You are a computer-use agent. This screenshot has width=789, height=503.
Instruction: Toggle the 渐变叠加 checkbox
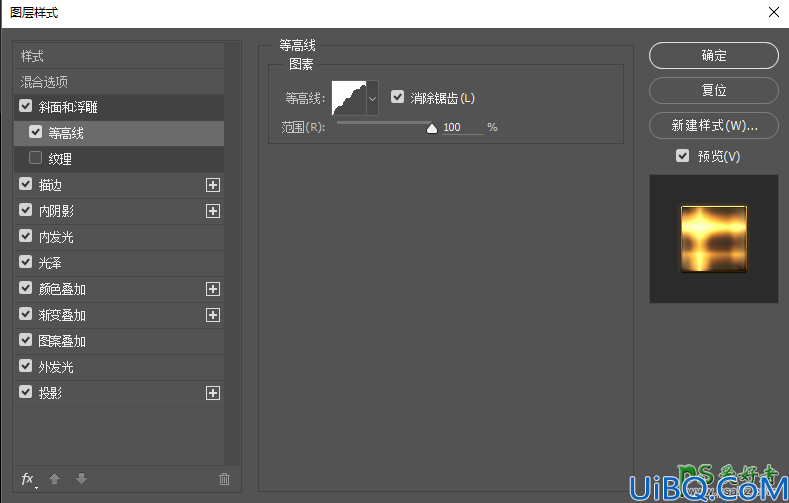tap(25, 314)
